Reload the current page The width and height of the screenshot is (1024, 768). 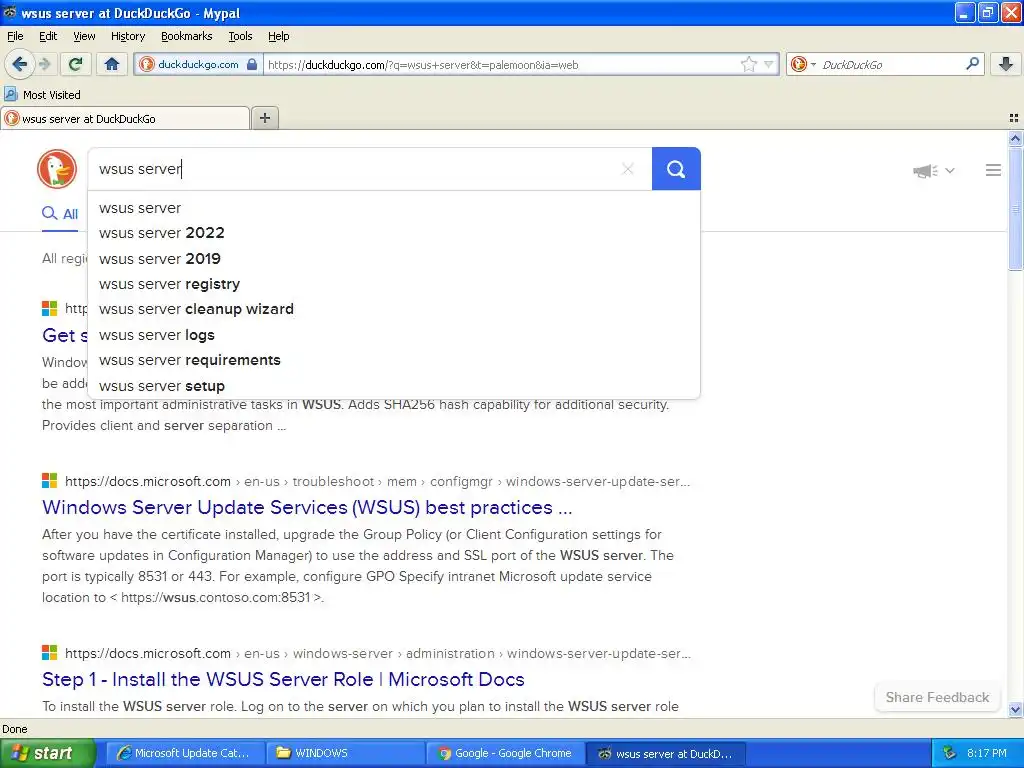tap(75, 64)
